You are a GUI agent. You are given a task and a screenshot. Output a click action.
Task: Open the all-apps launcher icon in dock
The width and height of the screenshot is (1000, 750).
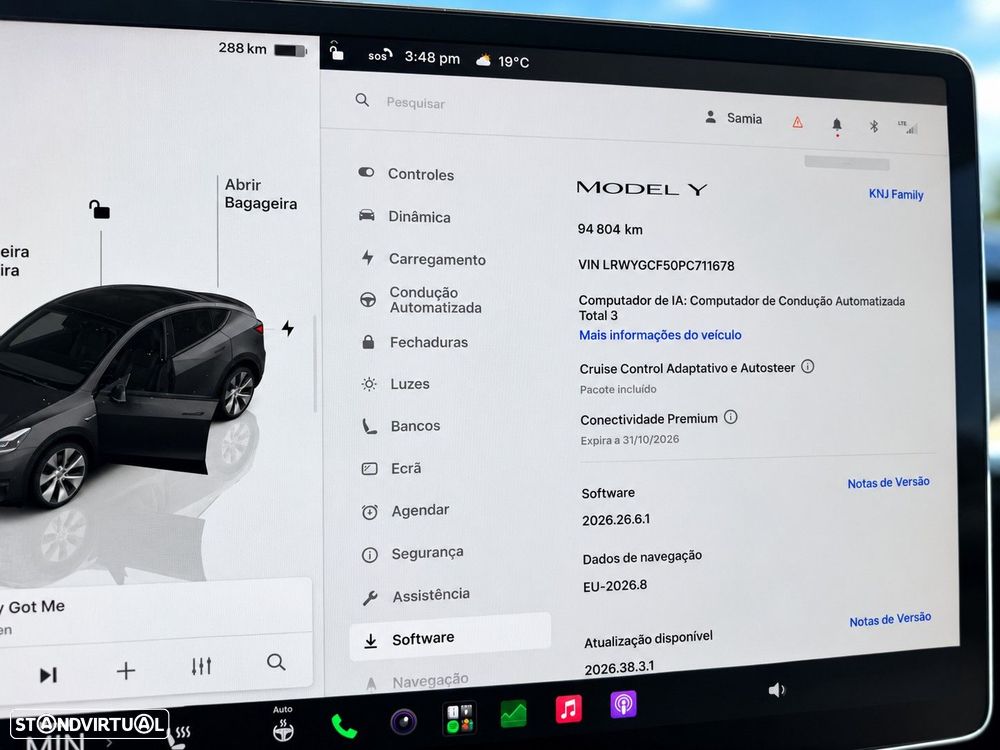coord(459,718)
